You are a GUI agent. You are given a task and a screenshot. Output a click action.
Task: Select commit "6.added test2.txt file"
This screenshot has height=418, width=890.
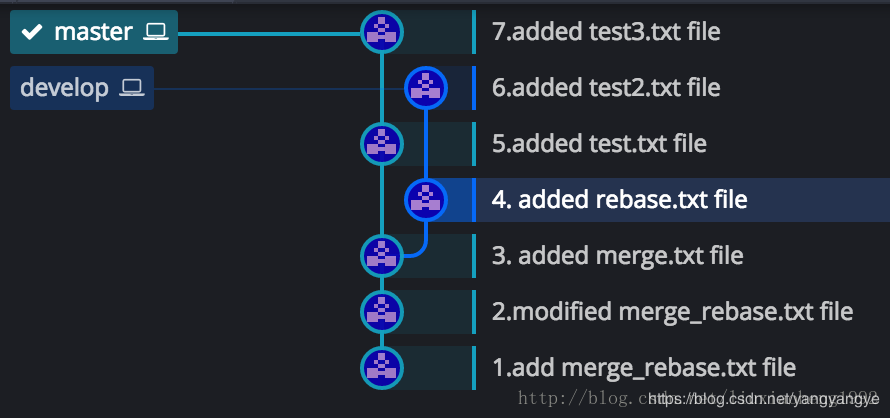[x=606, y=88]
